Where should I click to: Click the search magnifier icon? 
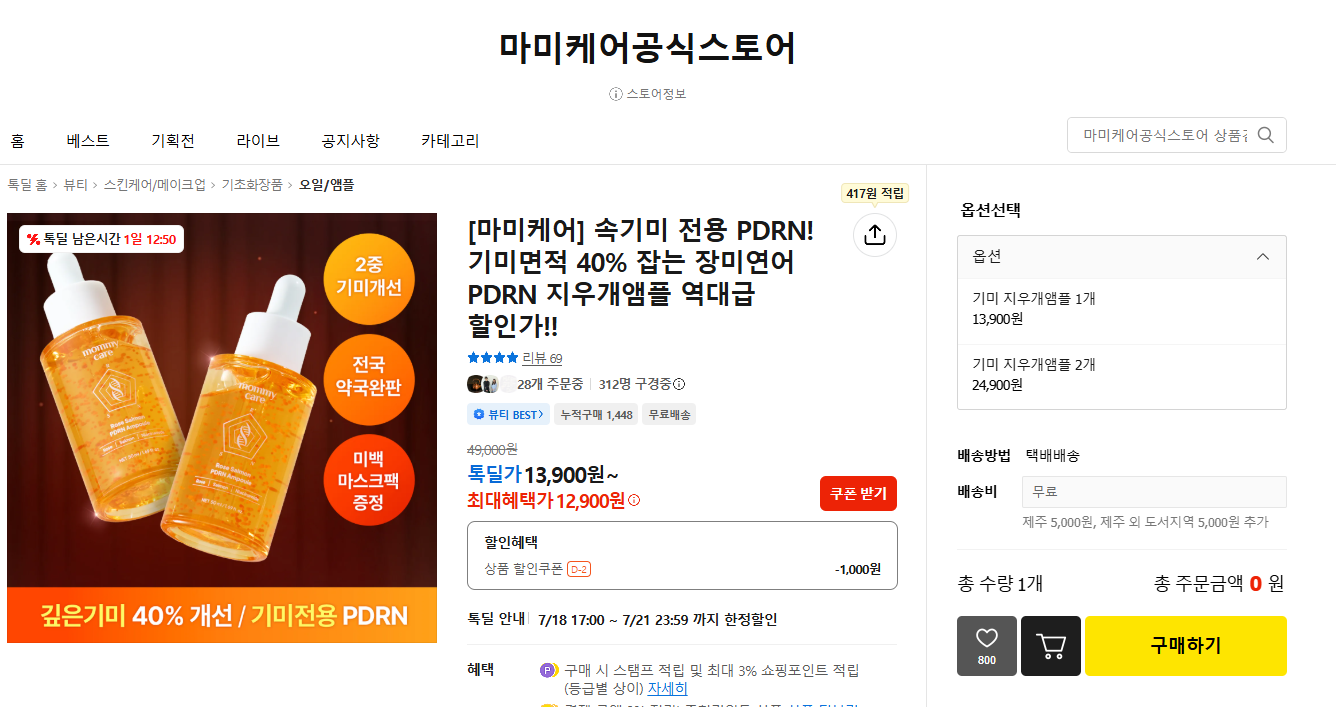(x=1266, y=135)
